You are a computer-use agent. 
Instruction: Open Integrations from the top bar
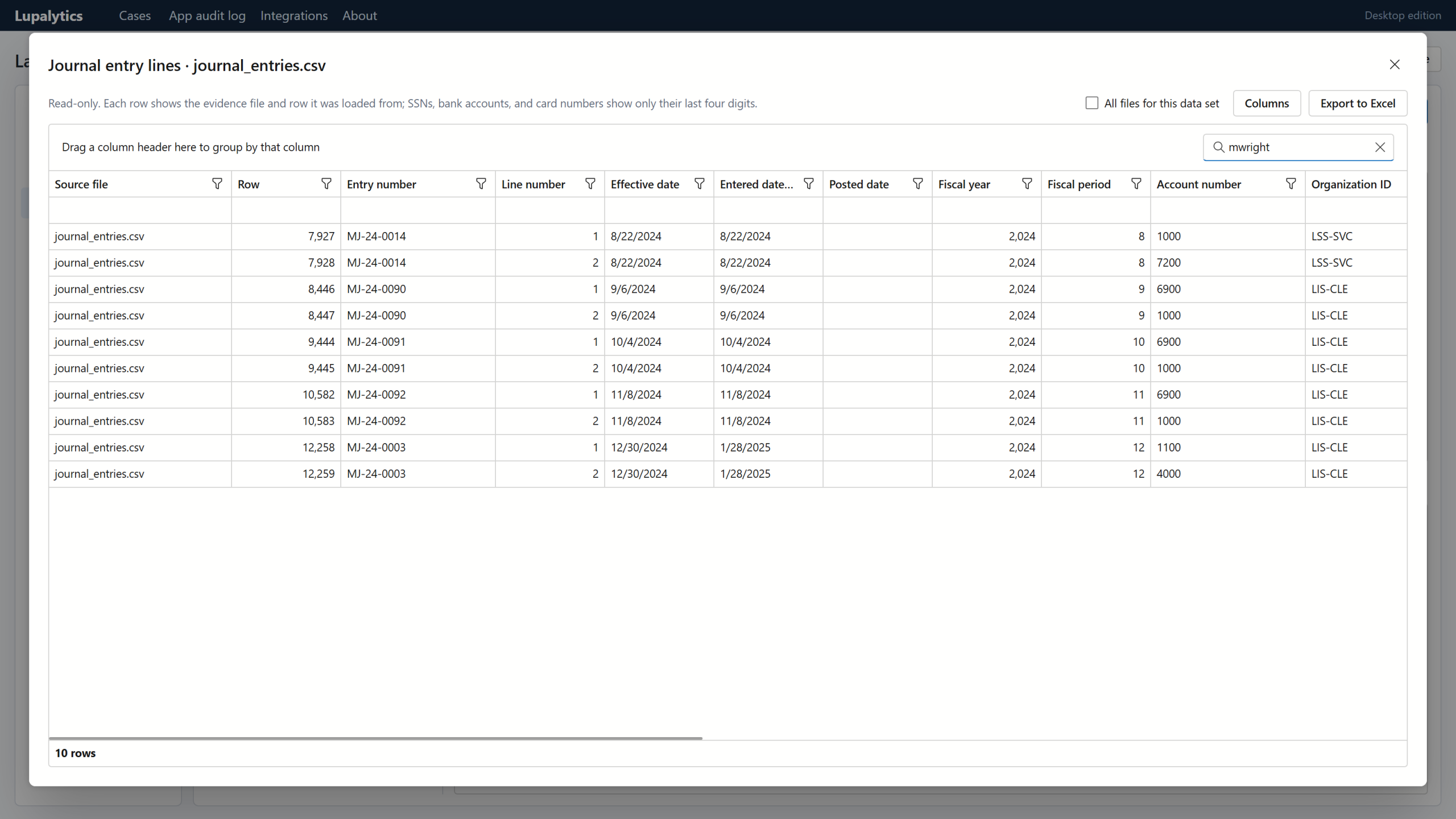pyautogui.click(x=294, y=15)
